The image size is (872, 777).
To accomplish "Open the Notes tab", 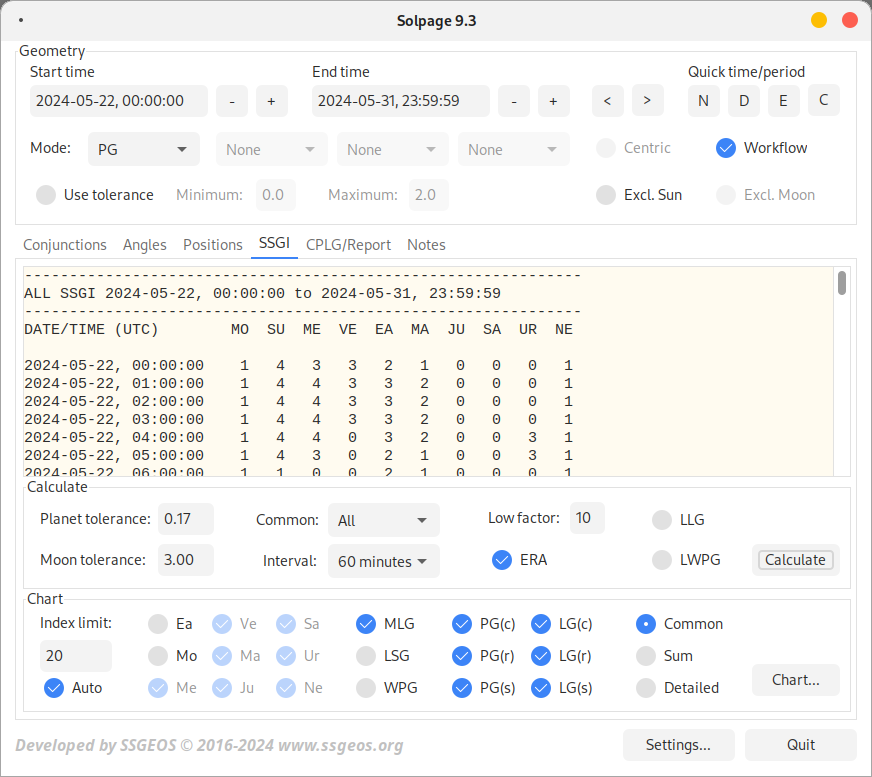I will pos(426,245).
